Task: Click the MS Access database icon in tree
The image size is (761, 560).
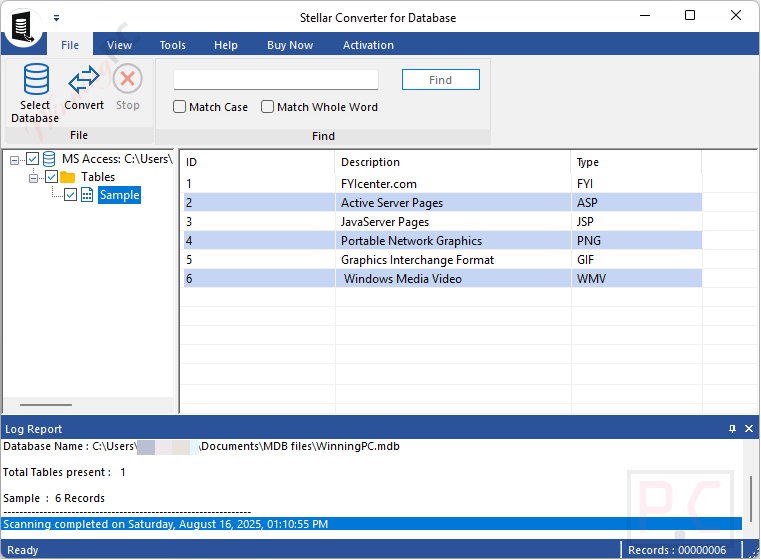Action: [x=49, y=159]
